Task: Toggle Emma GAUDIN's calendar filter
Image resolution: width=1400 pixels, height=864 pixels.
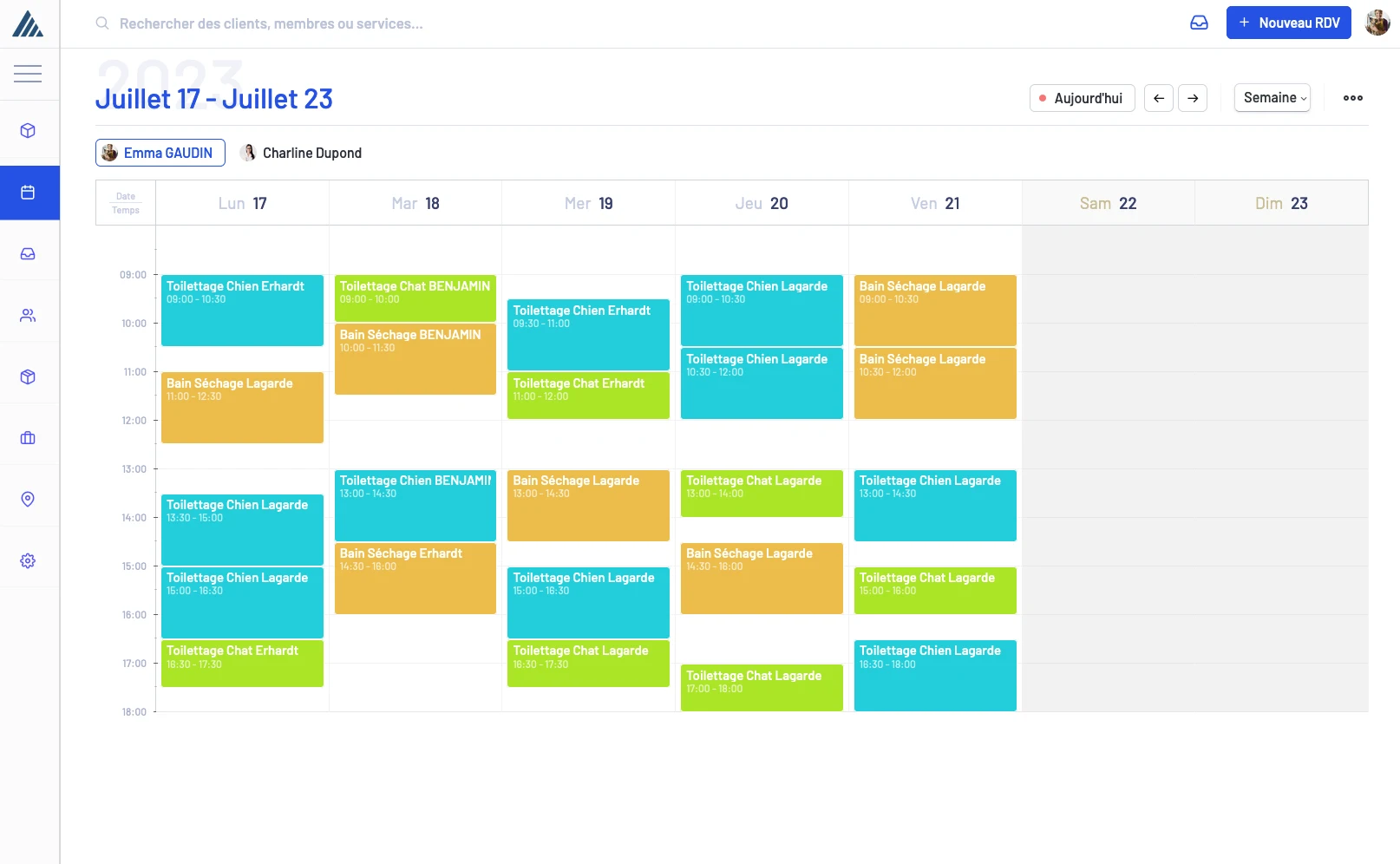Action: tap(160, 153)
